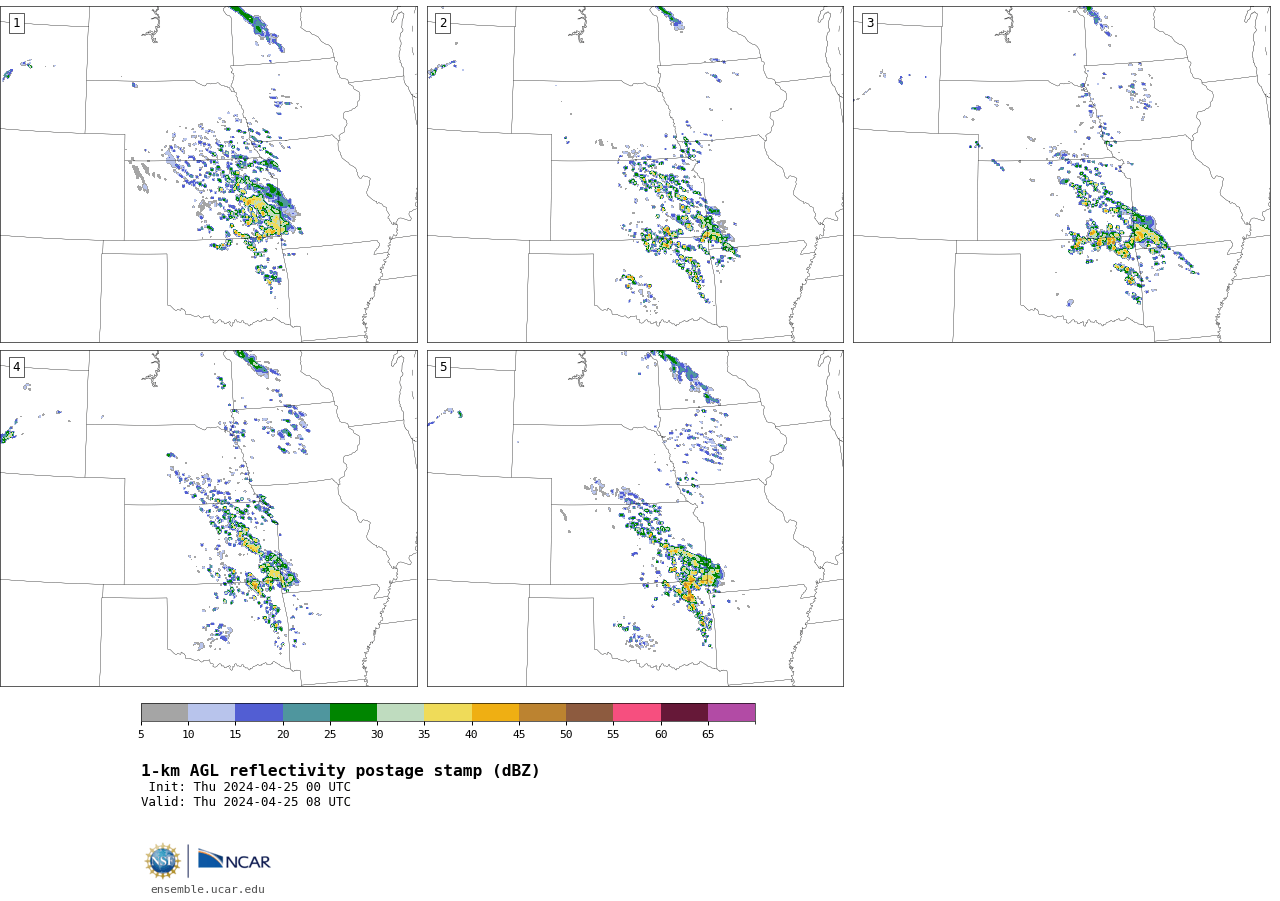This screenshot has width=1280, height=901.
Task: Click the Valid time Thu 2024-04-25 08 UTC
Action: 246,802
